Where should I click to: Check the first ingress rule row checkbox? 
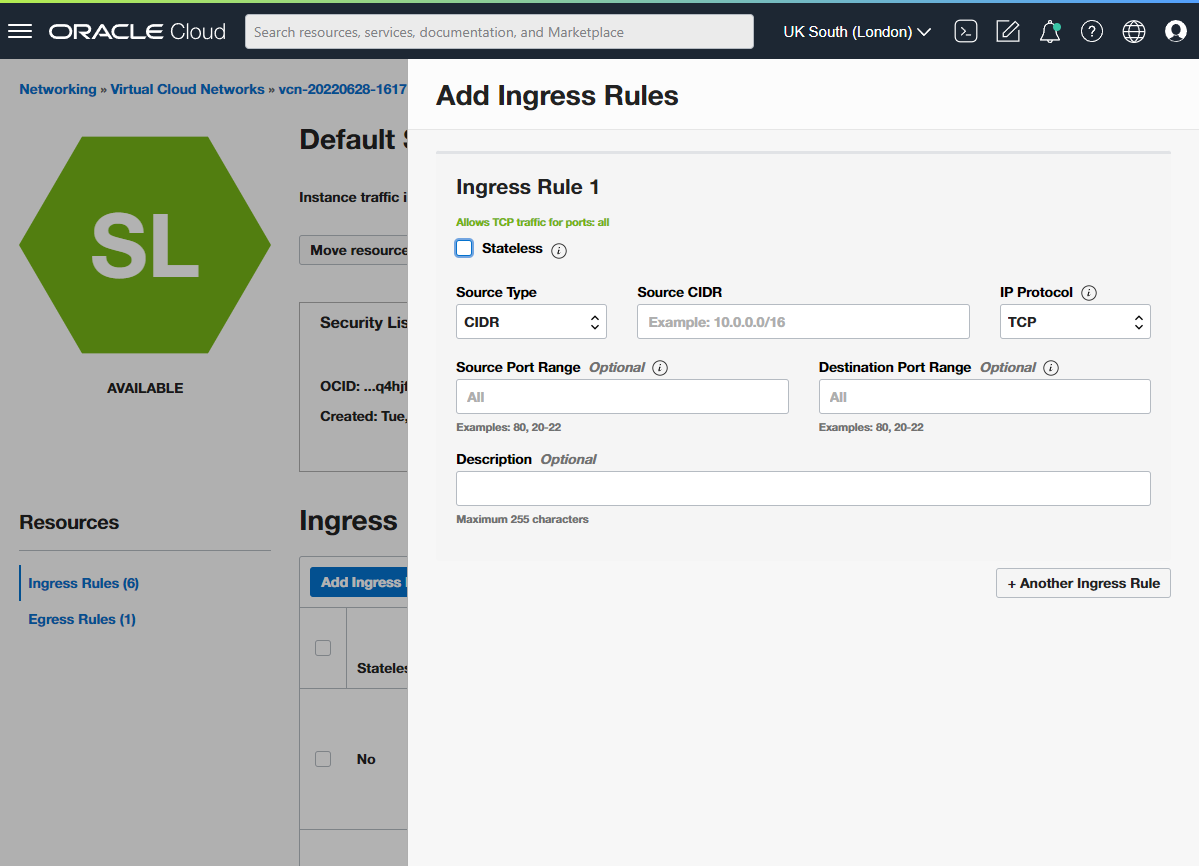click(323, 759)
